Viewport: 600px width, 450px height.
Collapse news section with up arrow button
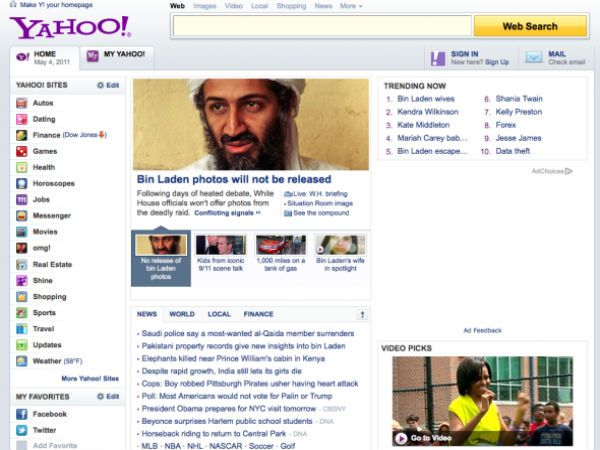(362, 314)
